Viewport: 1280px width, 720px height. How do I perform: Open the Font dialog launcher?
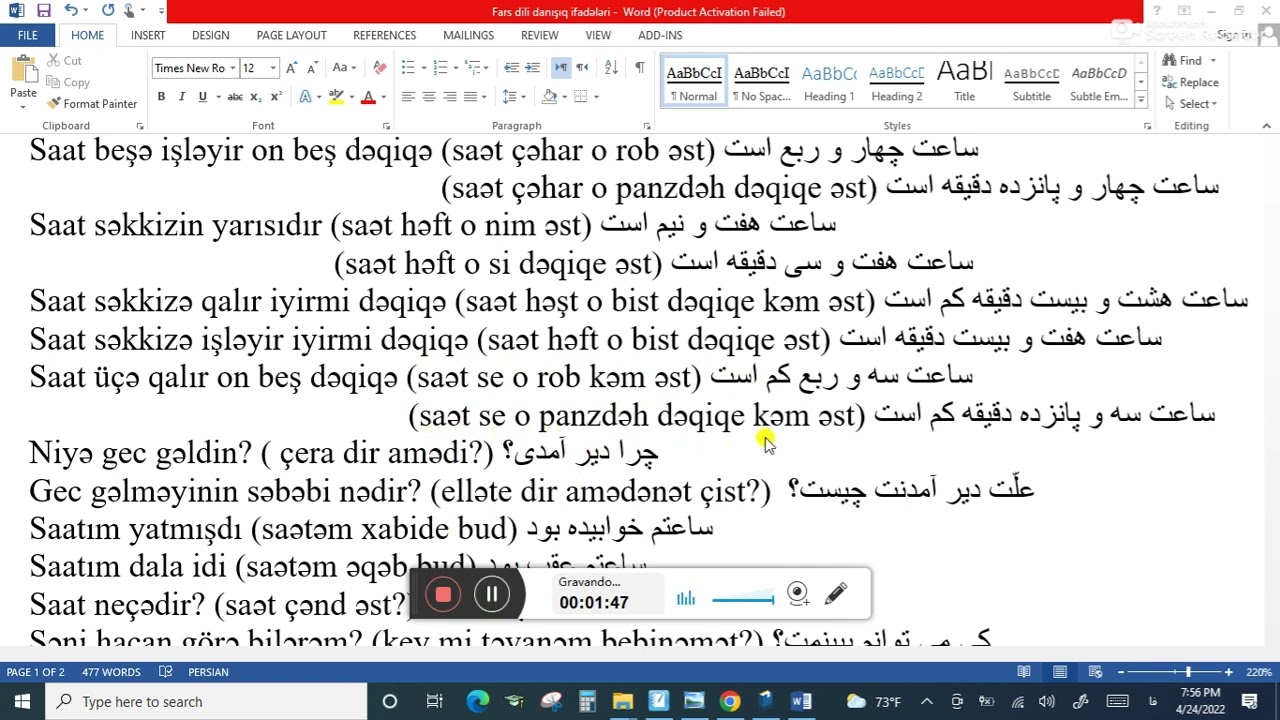coord(386,126)
